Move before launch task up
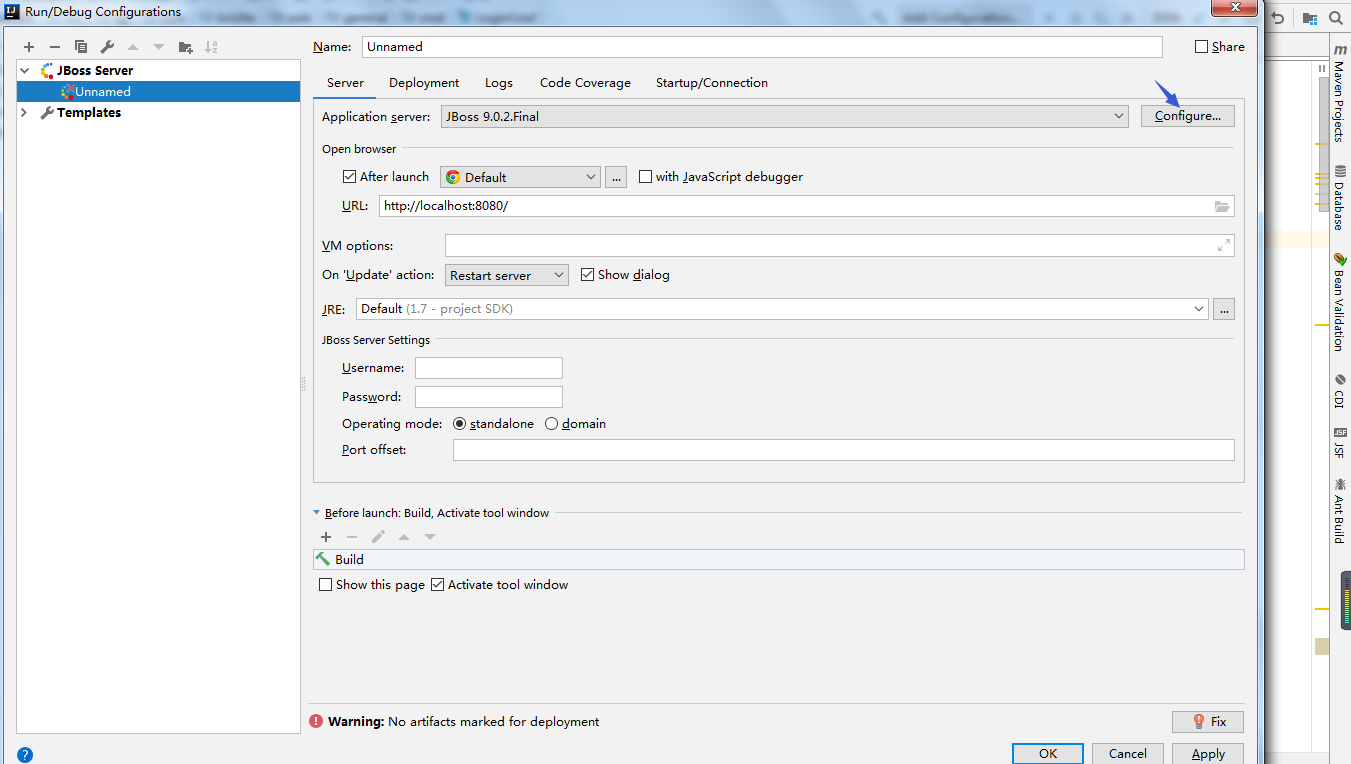 coord(404,537)
